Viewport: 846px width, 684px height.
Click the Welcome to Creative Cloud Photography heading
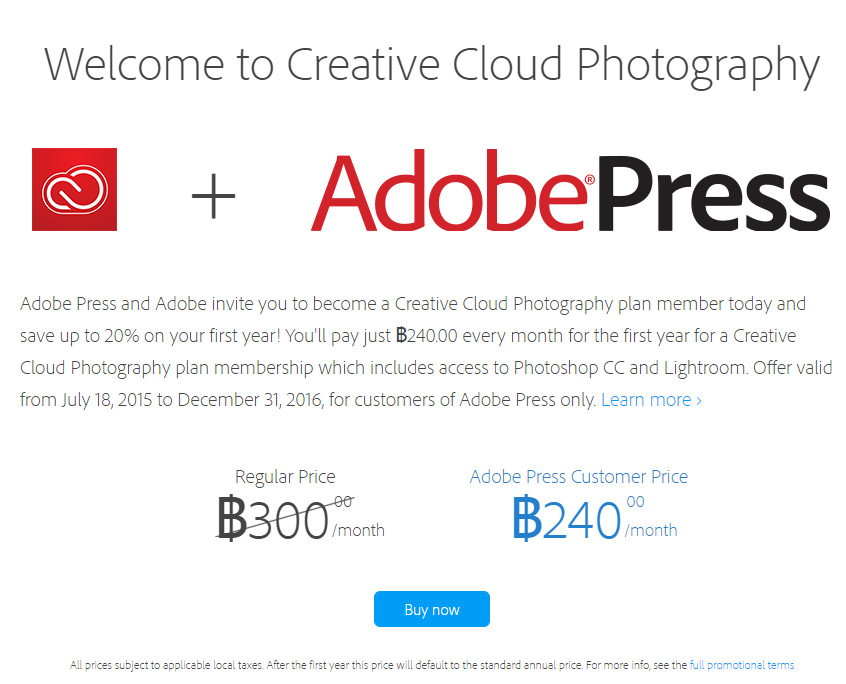[x=432, y=64]
